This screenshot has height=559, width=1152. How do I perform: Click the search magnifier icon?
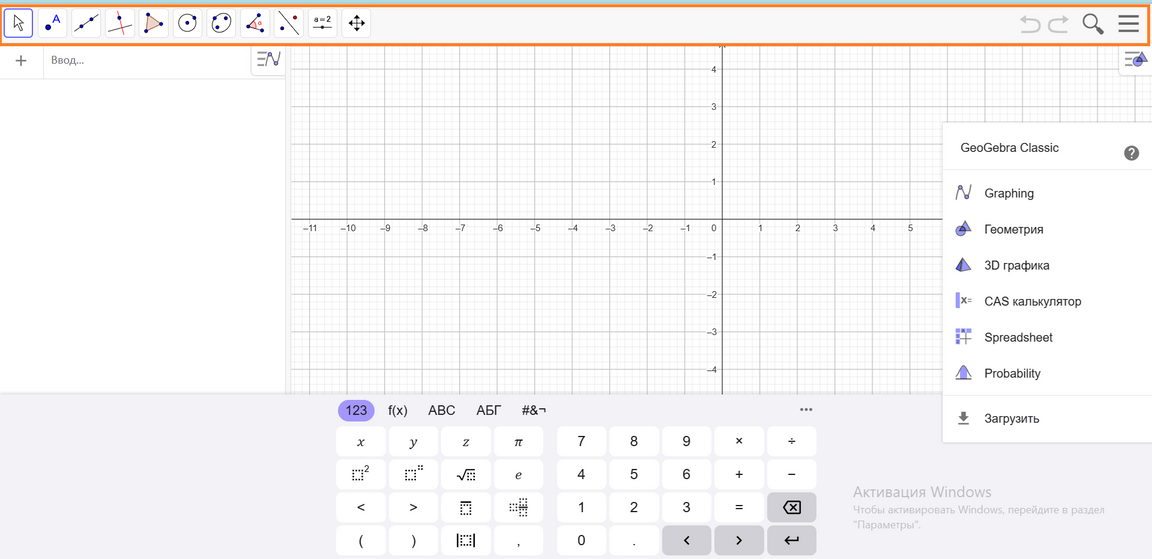coord(1093,23)
